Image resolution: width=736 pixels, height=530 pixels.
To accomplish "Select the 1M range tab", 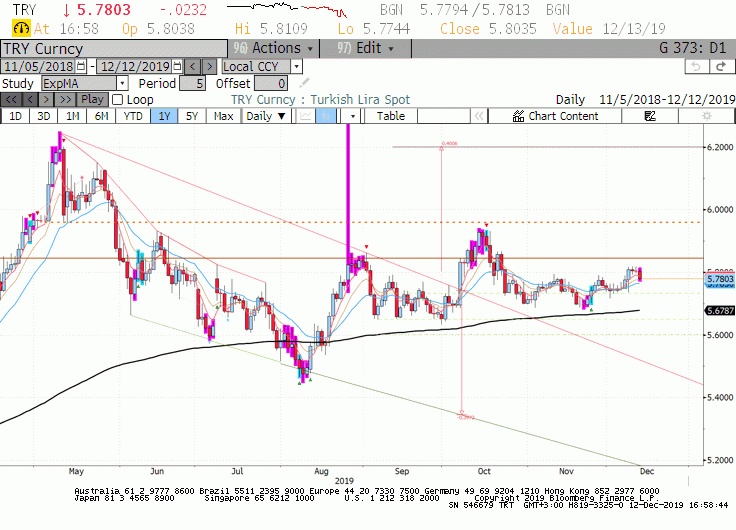I will 72,116.
